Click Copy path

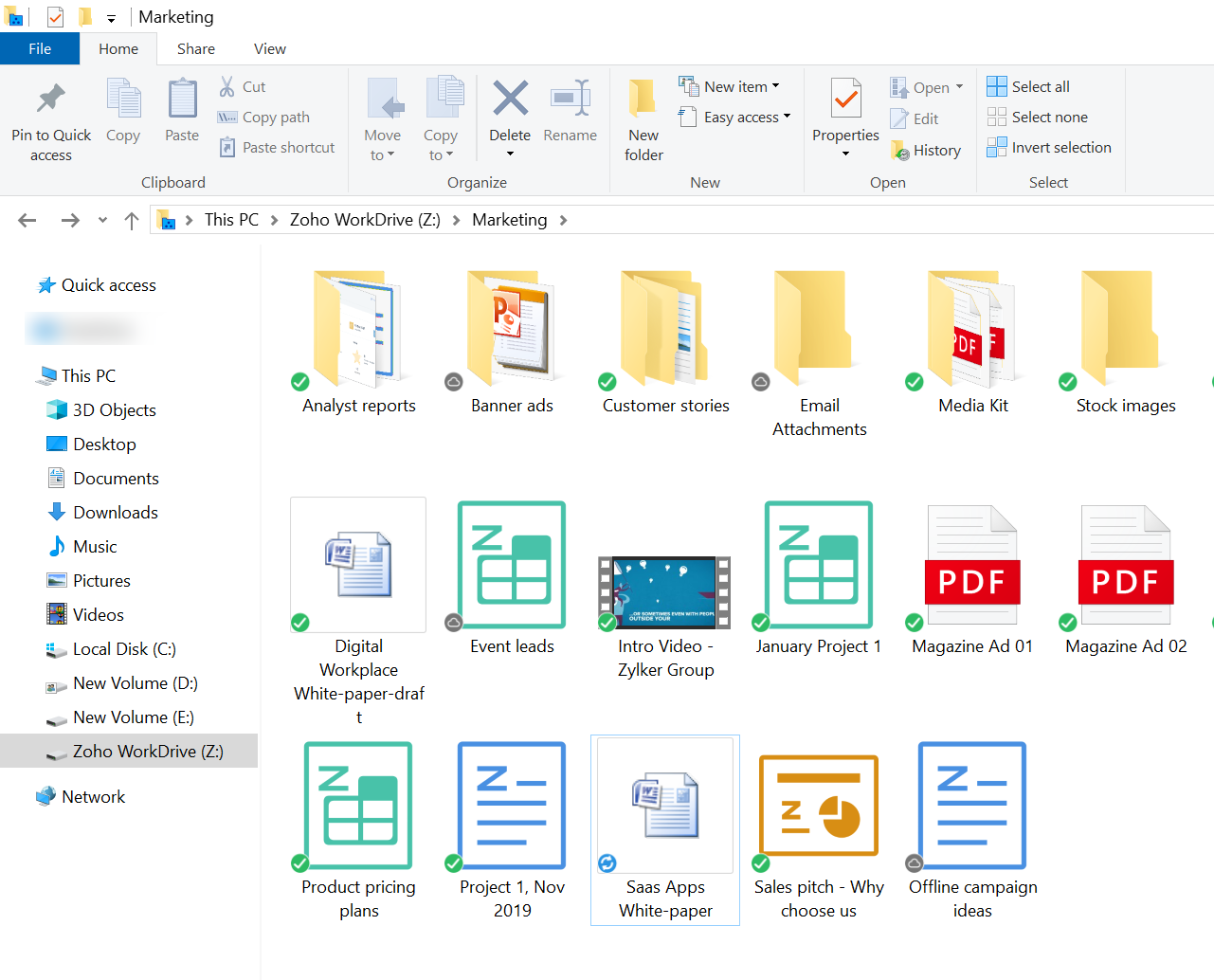(x=274, y=117)
